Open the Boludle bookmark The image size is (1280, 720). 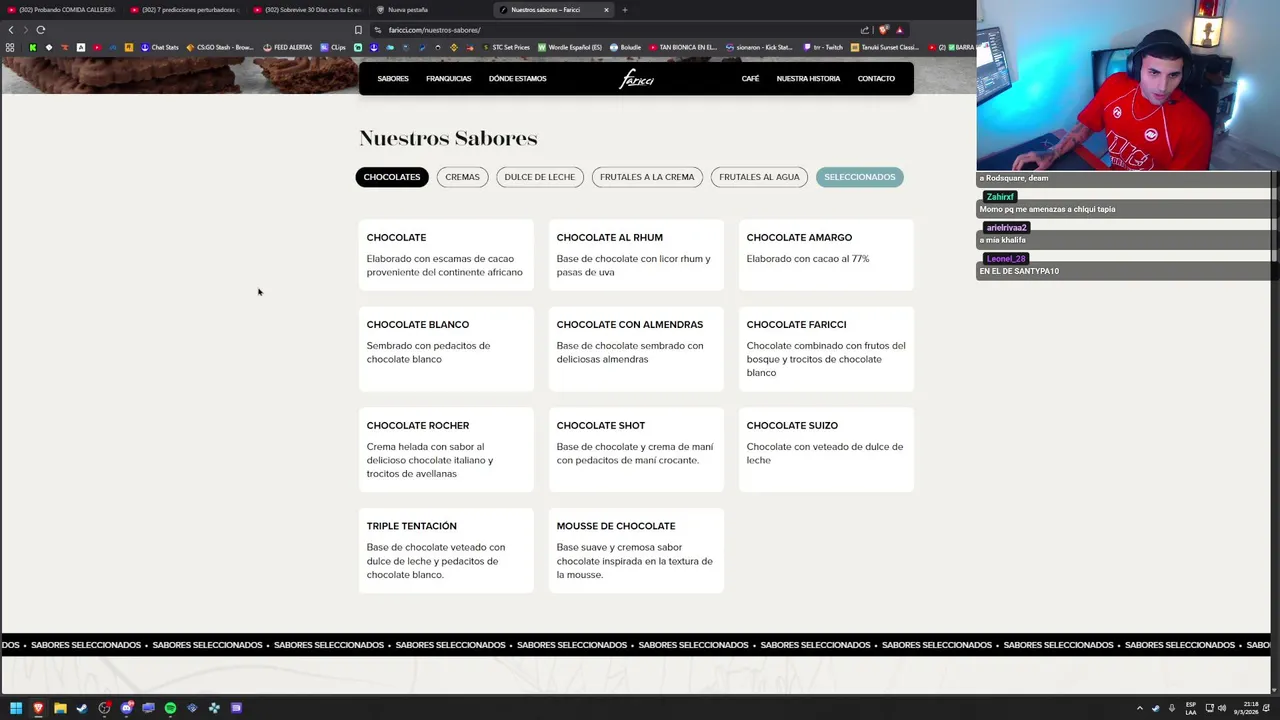pos(625,47)
